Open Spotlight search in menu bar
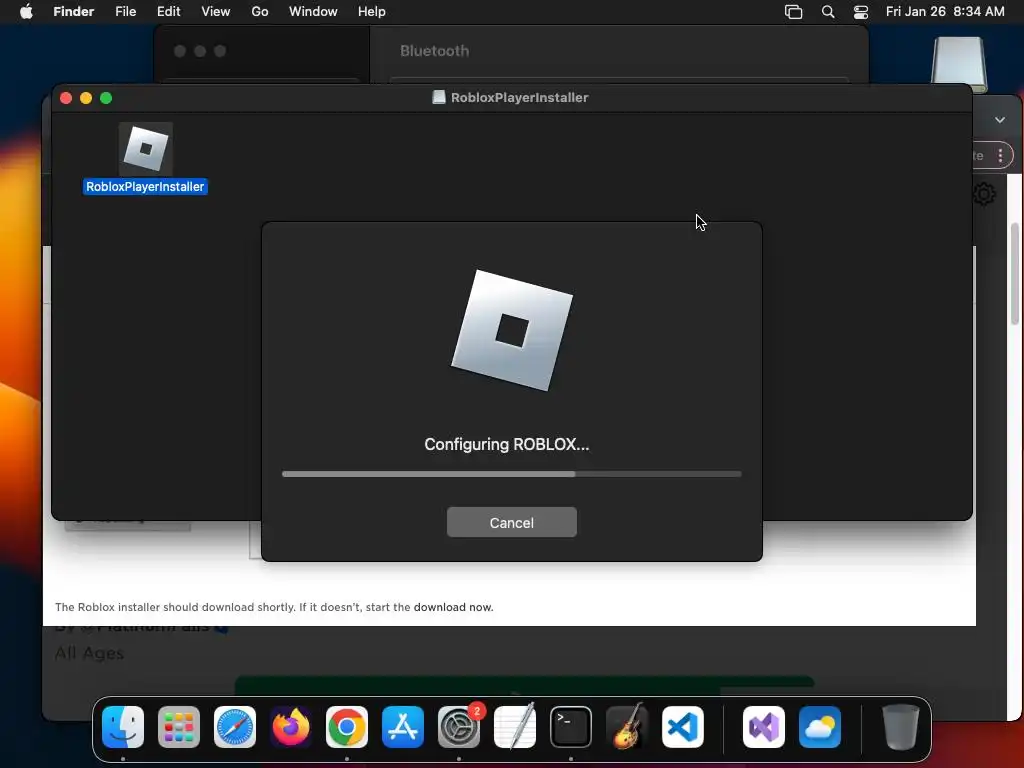 (827, 12)
